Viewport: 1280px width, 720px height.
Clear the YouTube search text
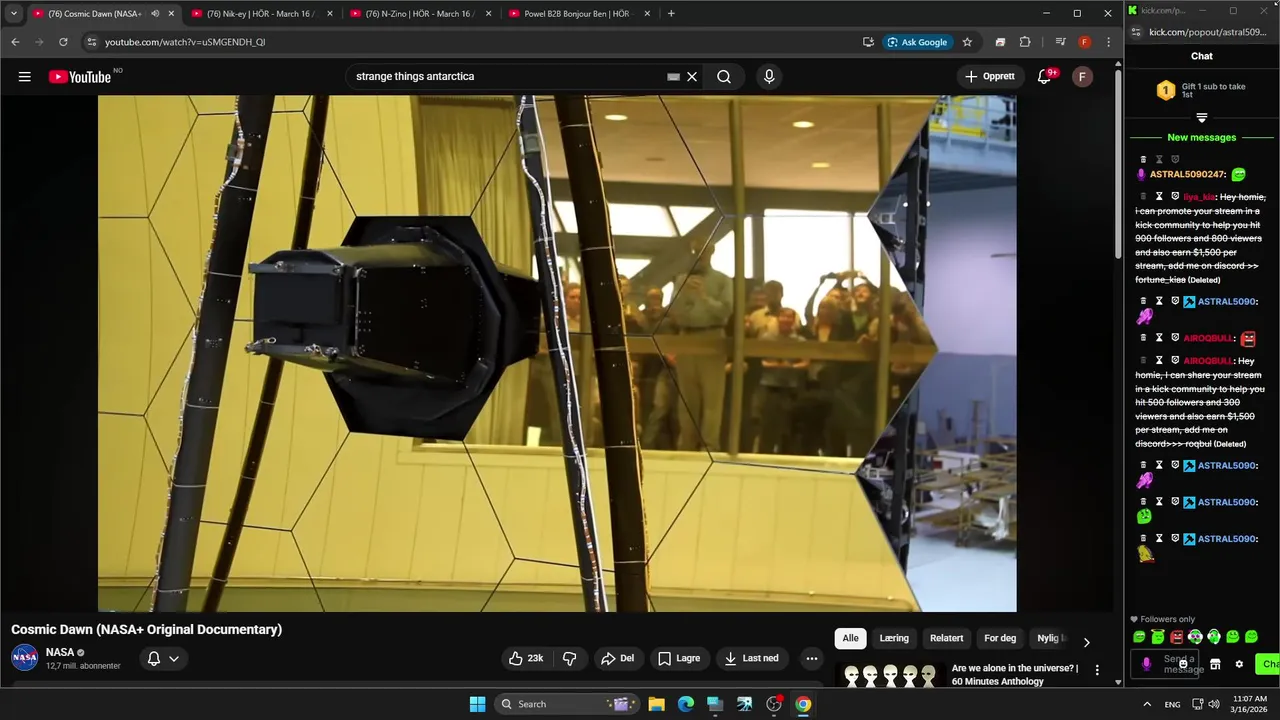click(691, 77)
